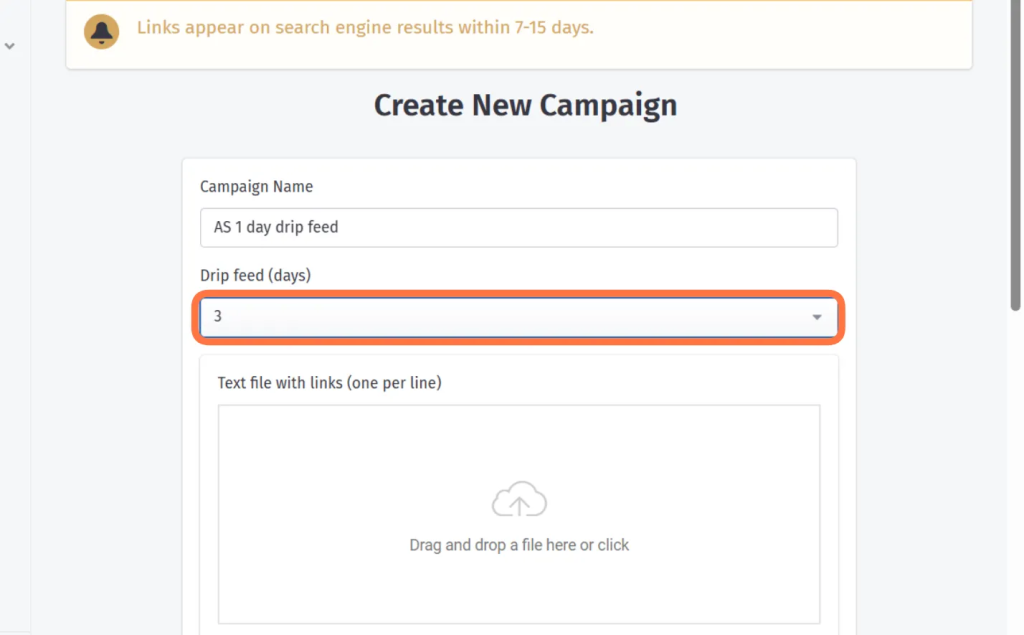Click the 'Text file with links' label
The image size is (1024, 635).
(x=329, y=383)
